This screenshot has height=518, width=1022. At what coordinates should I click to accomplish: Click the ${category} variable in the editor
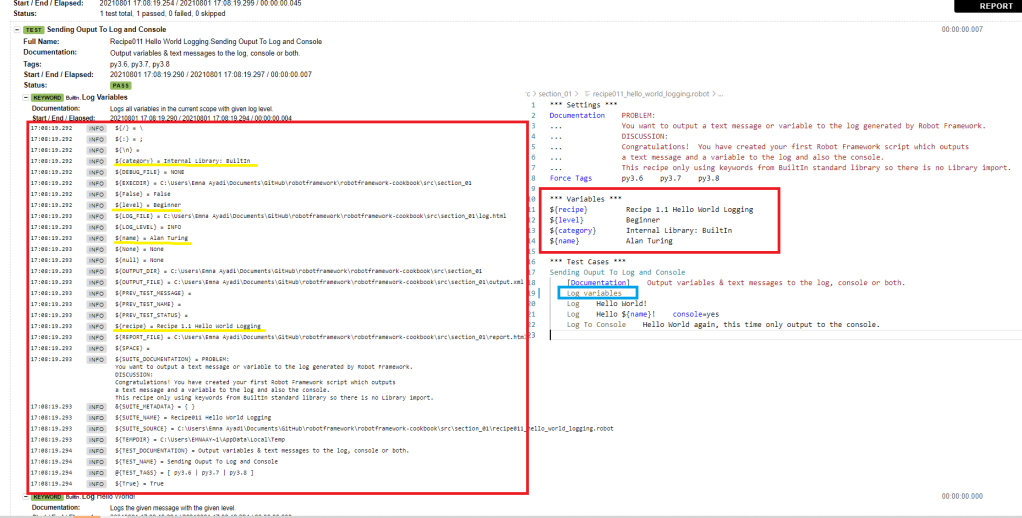[x=572, y=230]
